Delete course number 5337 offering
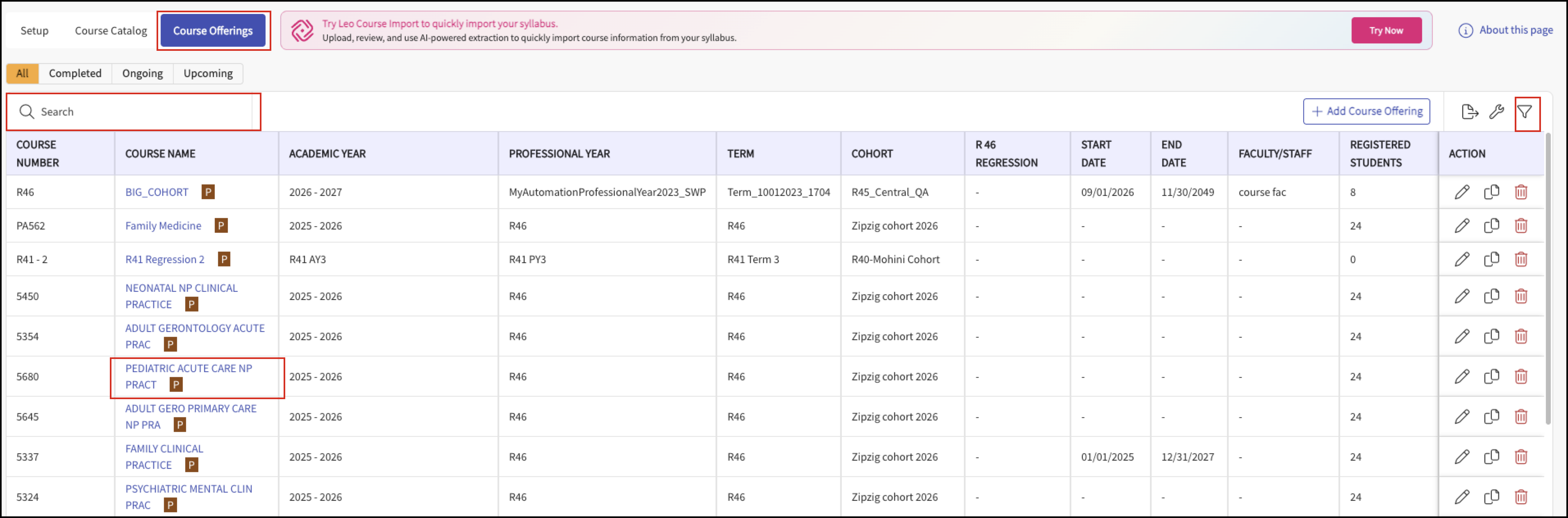Screen dimensions: 1568x518 tap(1520, 457)
